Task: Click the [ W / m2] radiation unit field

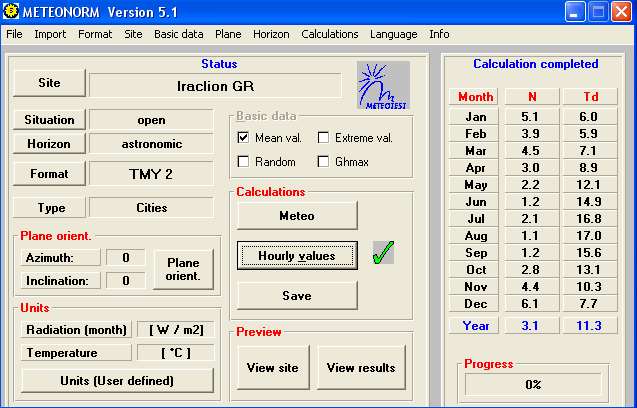Action: [176, 330]
